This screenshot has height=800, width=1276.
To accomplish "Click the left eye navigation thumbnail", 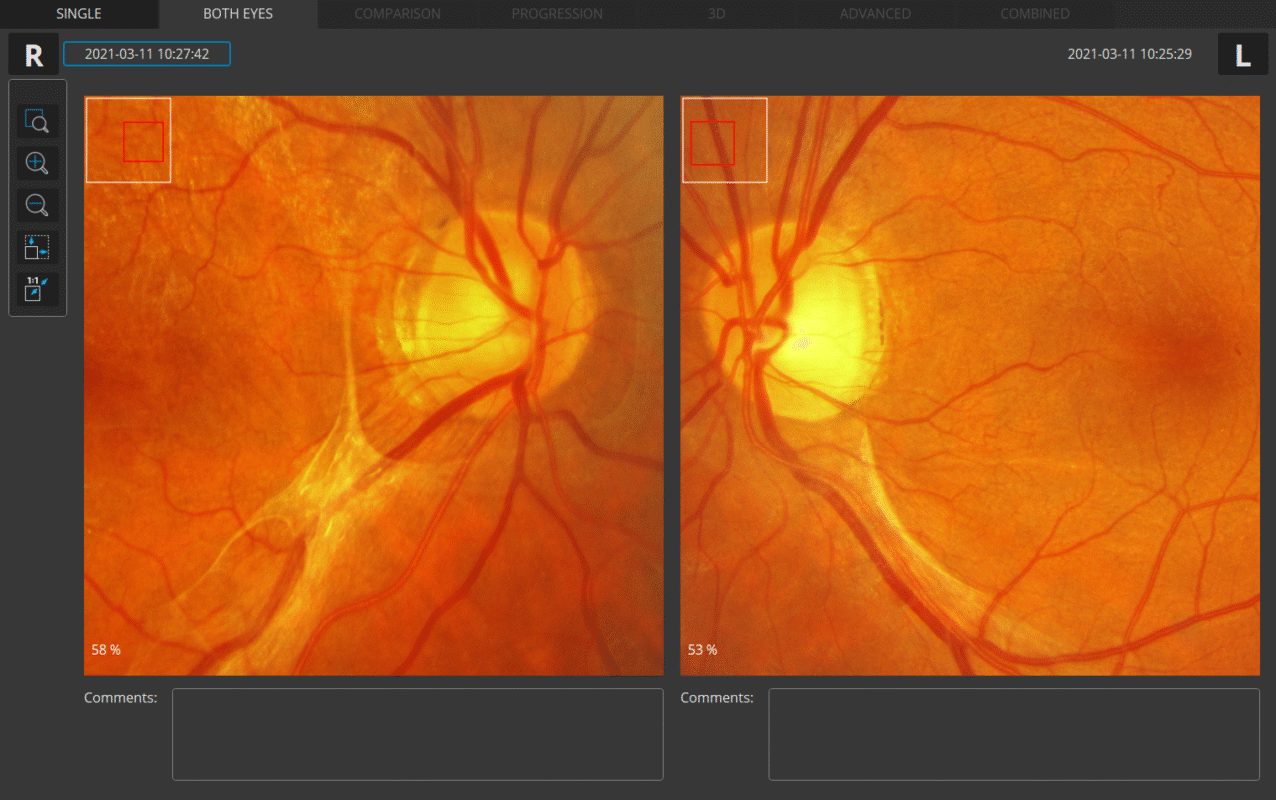I will click(x=725, y=140).
